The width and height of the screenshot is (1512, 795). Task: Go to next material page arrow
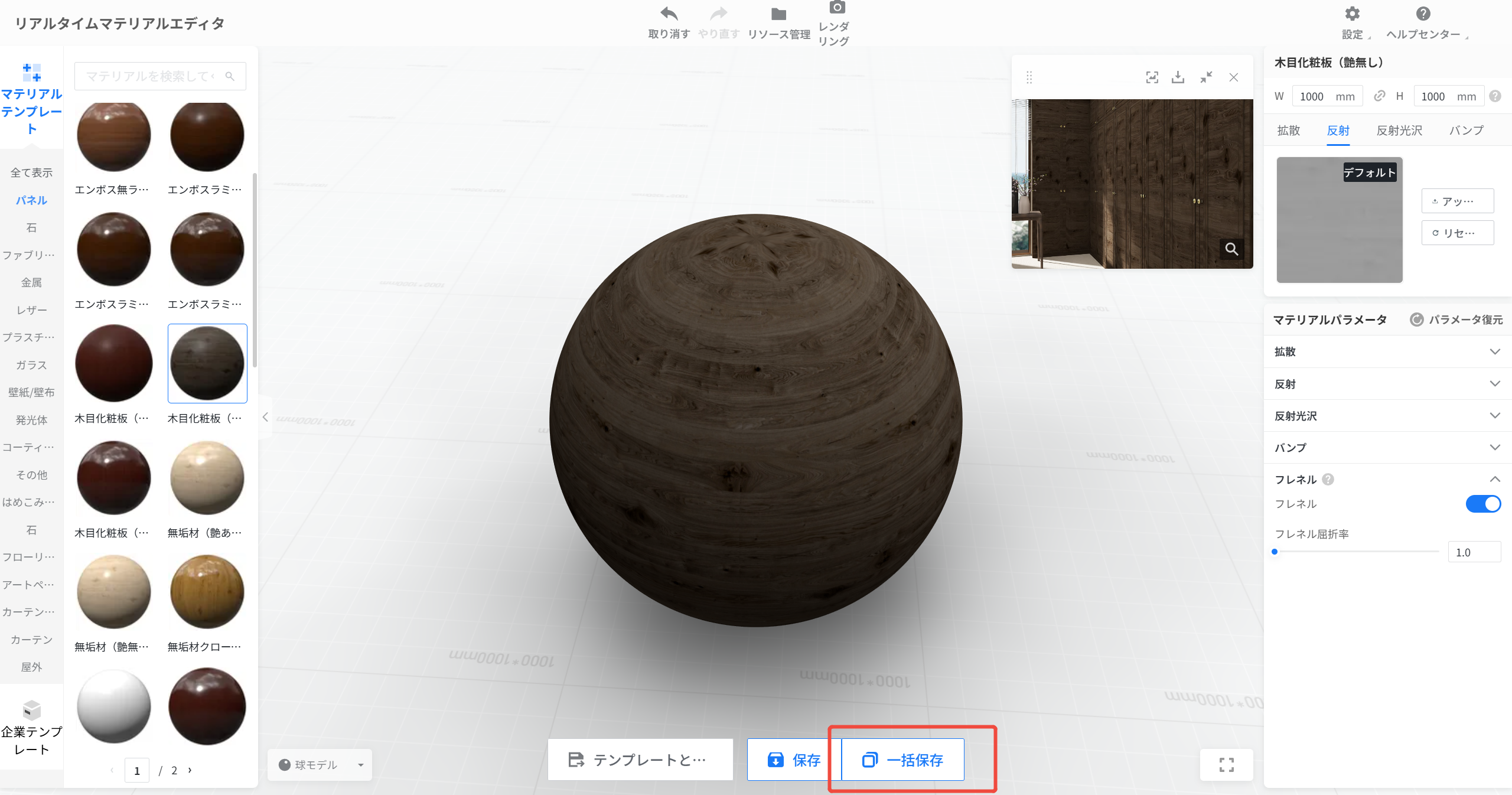(x=190, y=770)
